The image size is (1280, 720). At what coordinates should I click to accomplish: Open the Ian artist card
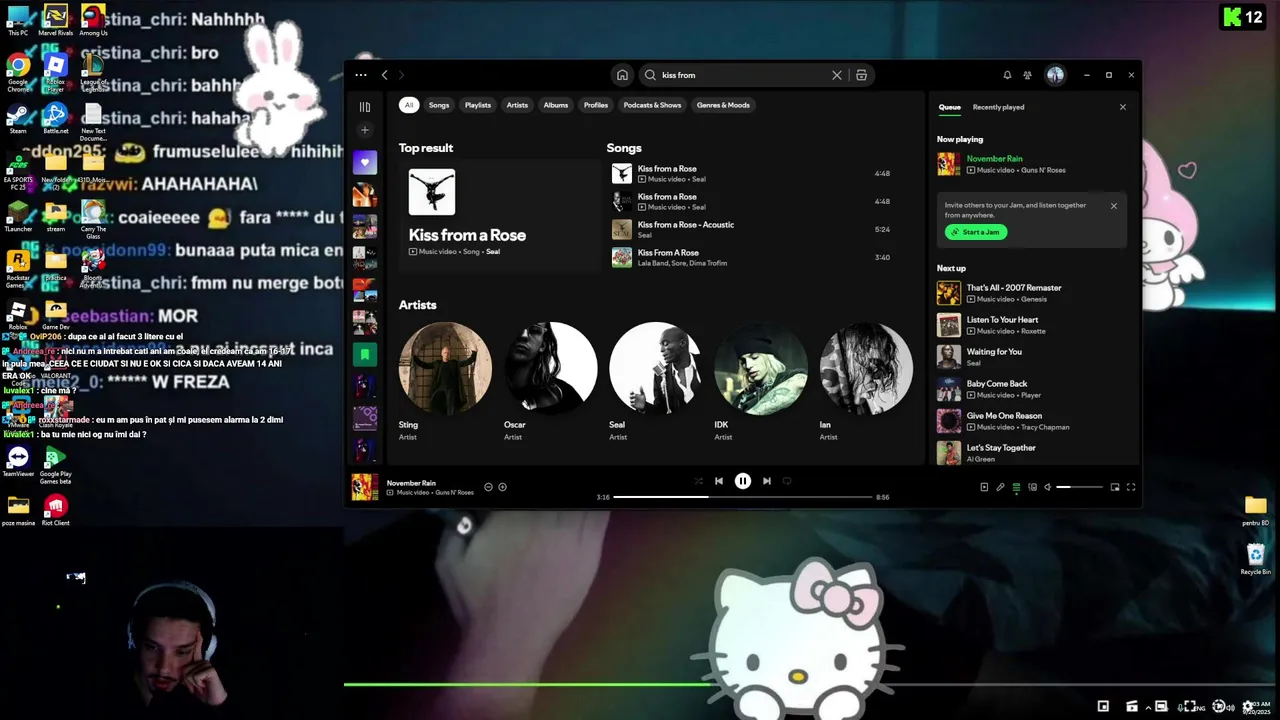866,381
